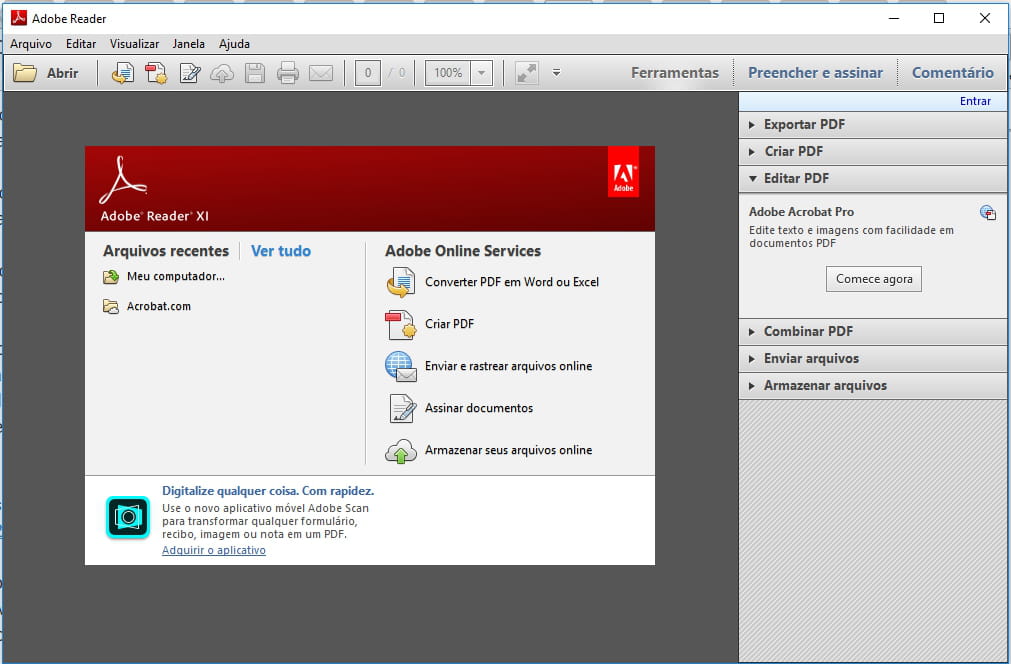Click the Comece agora button
1011x664 pixels.
click(x=873, y=279)
